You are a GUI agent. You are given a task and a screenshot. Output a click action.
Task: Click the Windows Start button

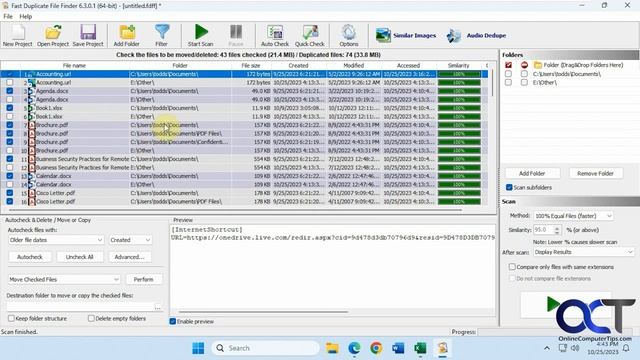198,348
